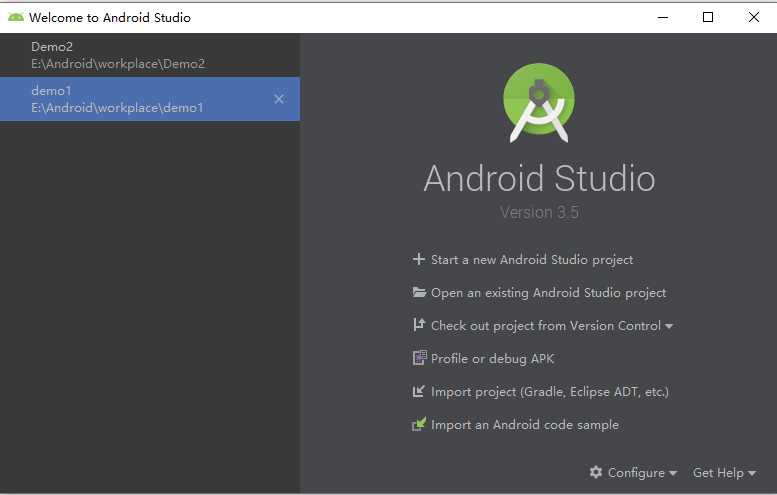Click the Profile or debug APK icon
777x495 pixels.
tap(419, 358)
